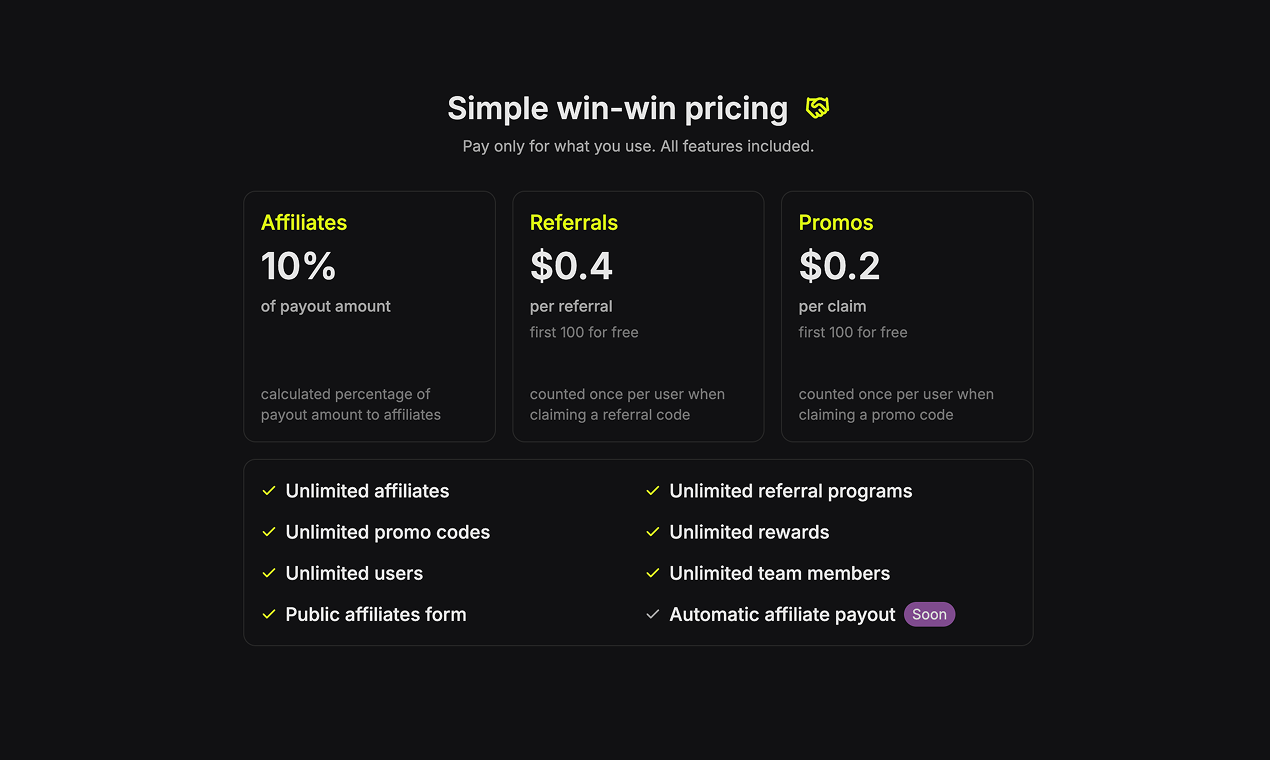Click the checkmark beside Unlimited affiliates
Viewport: 1270px width, 760px height.
tap(268, 491)
